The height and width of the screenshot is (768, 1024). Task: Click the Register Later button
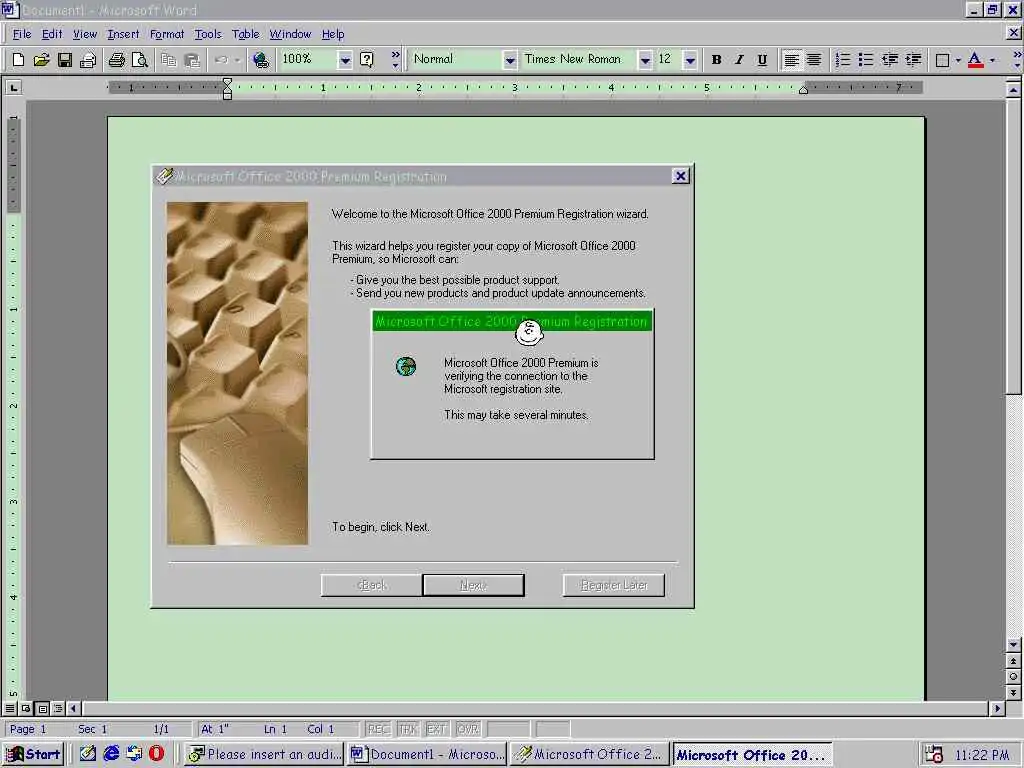(x=614, y=585)
